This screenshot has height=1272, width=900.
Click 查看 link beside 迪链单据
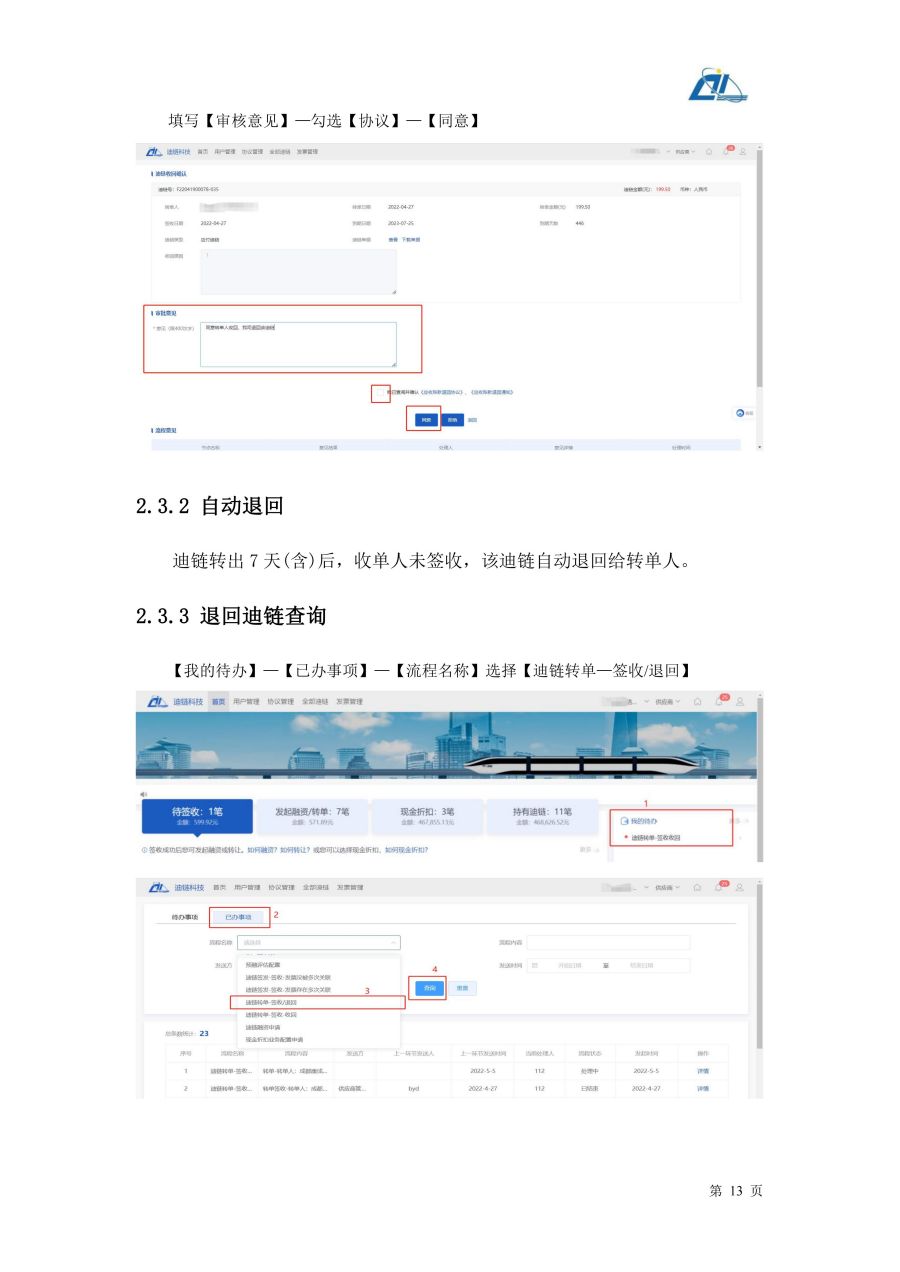coord(393,240)
